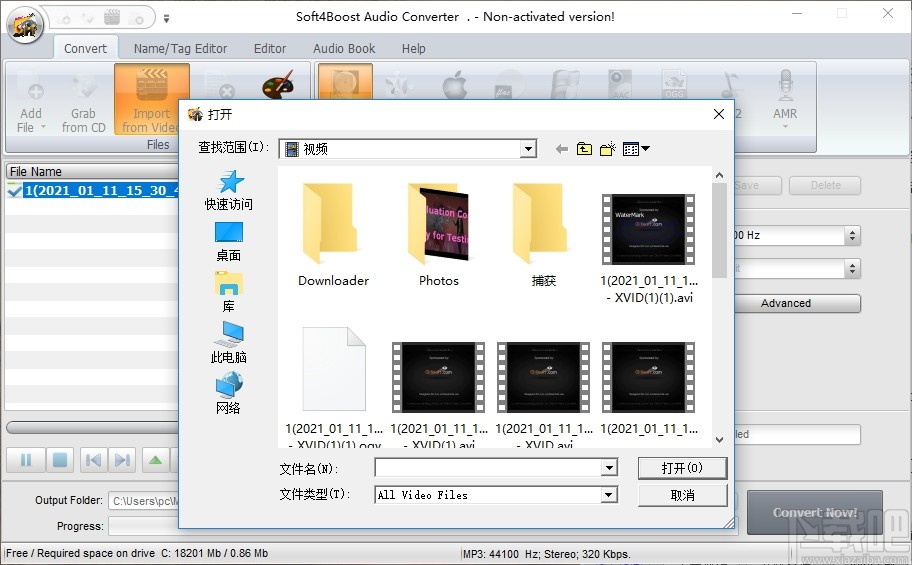Click the 取消 cancel button
The height and width of the screenshot is (565, 912).
tap(682, 495)
